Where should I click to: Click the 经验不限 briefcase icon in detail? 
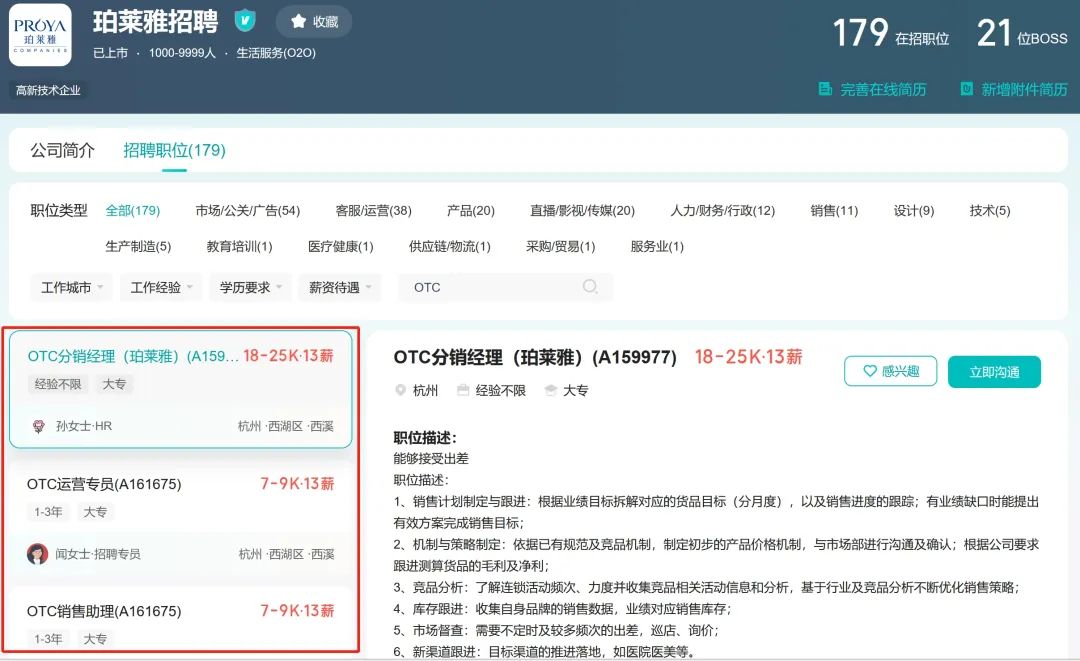463,390
